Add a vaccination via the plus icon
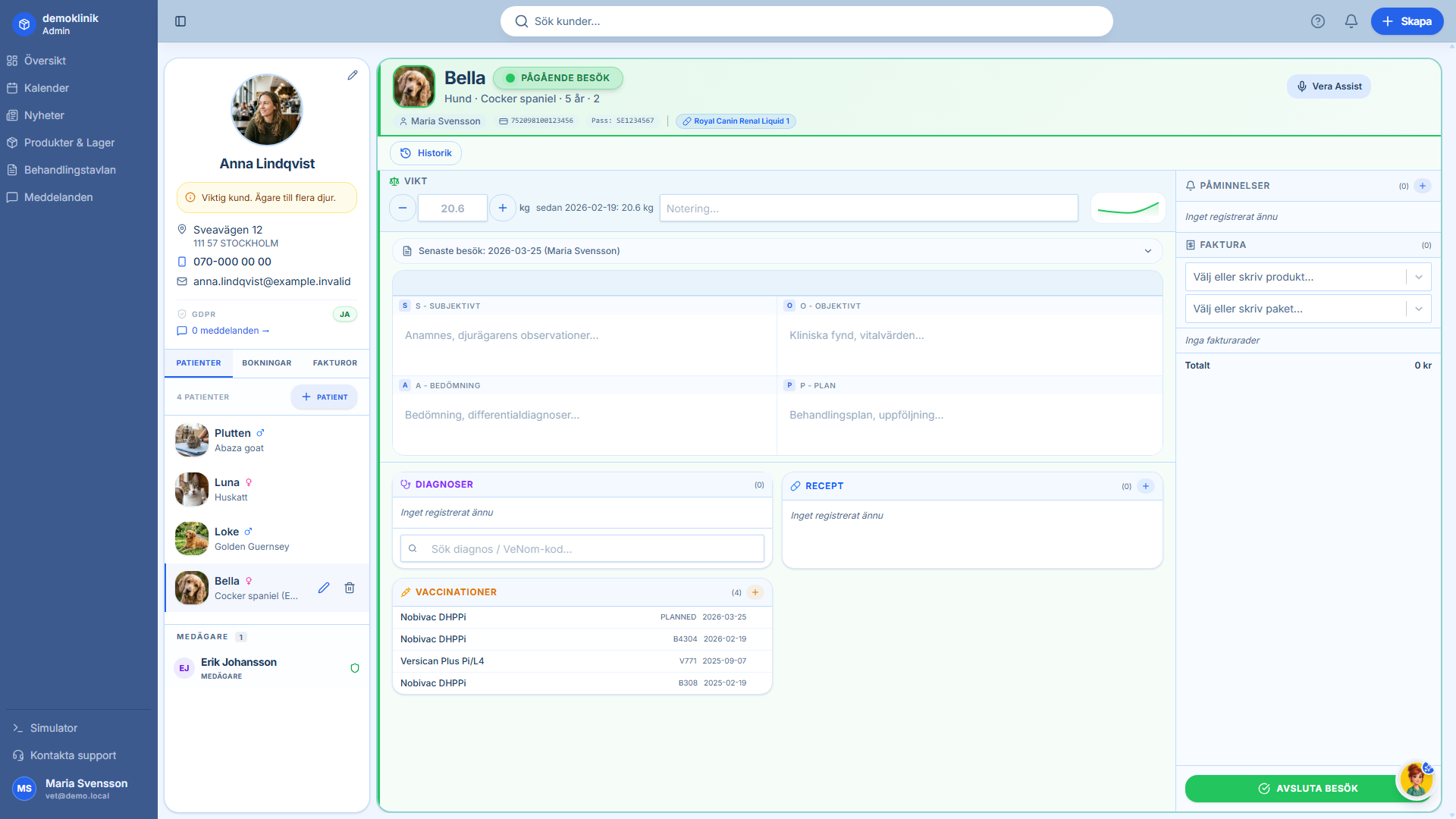Image resolution: width=1456 pixels, height=819 pixels. (x=755, y=592)
